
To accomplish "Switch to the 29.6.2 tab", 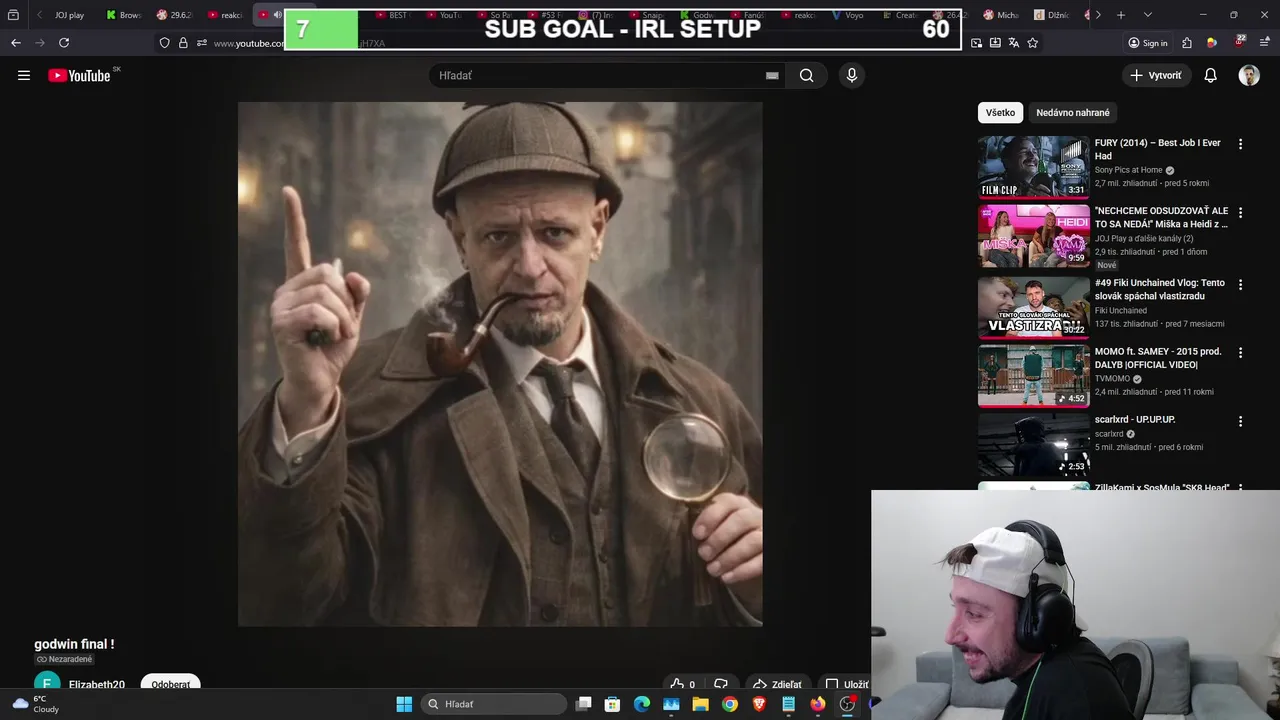I will coord(174,15).
